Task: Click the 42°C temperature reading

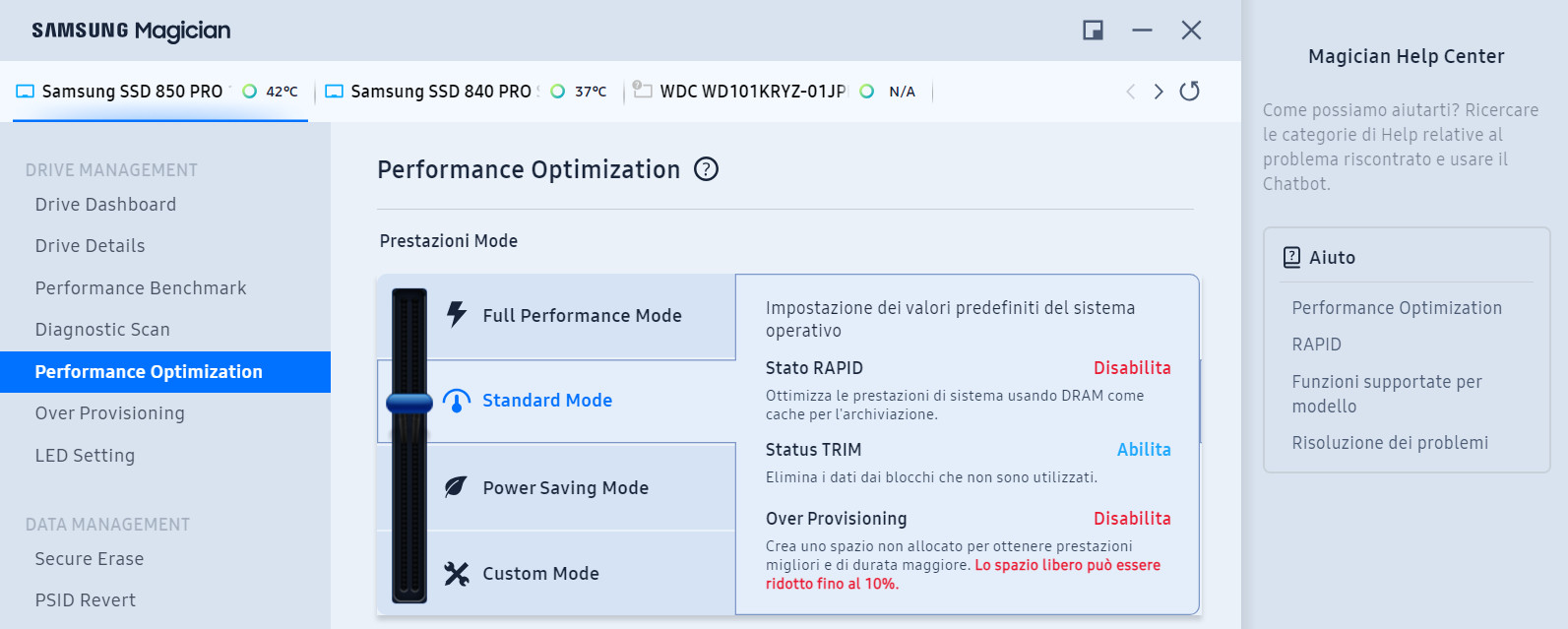Action: tap(282, 92)
